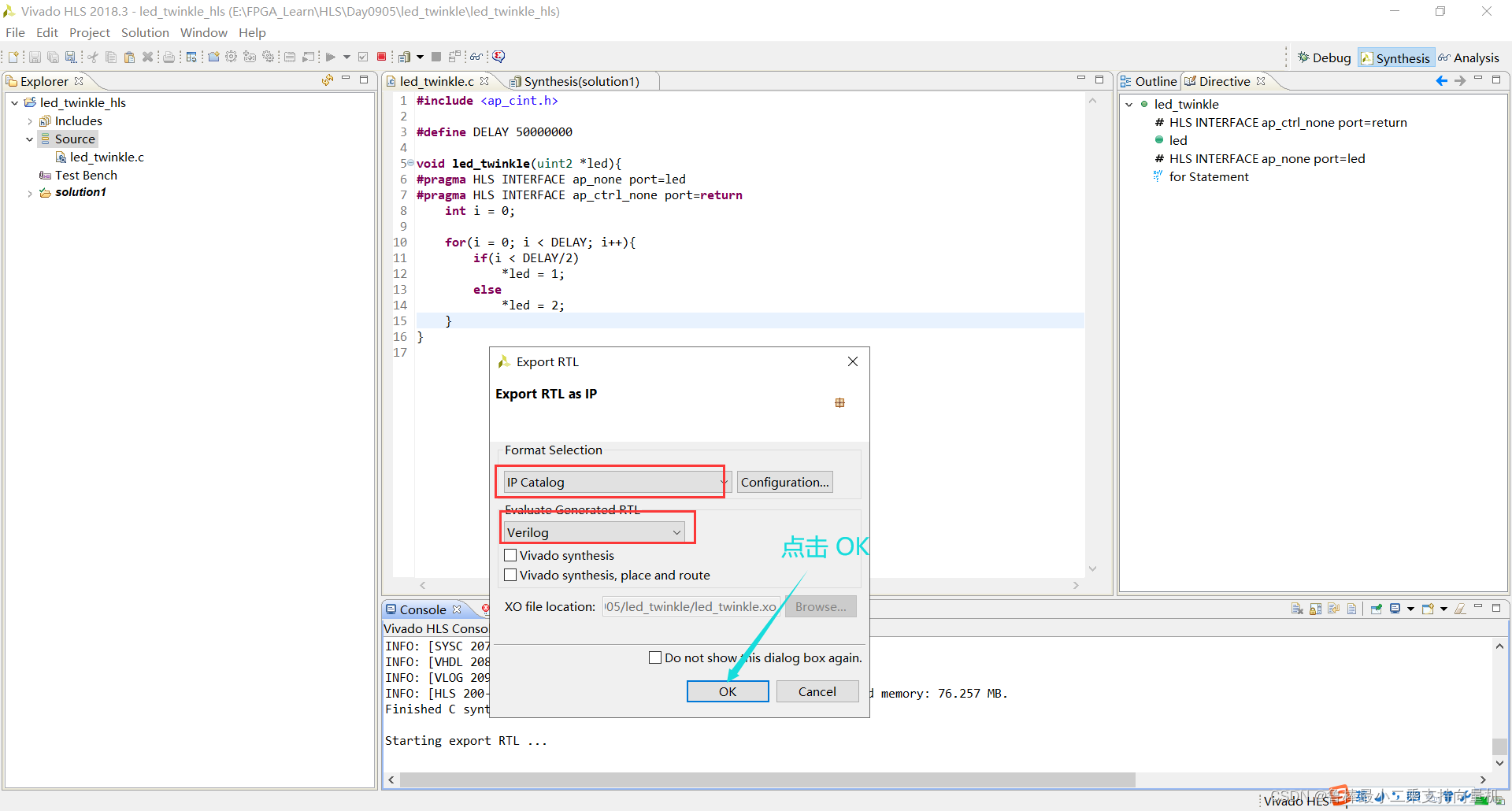Click editor vertical scroll down arrow

coord(1092,568)
